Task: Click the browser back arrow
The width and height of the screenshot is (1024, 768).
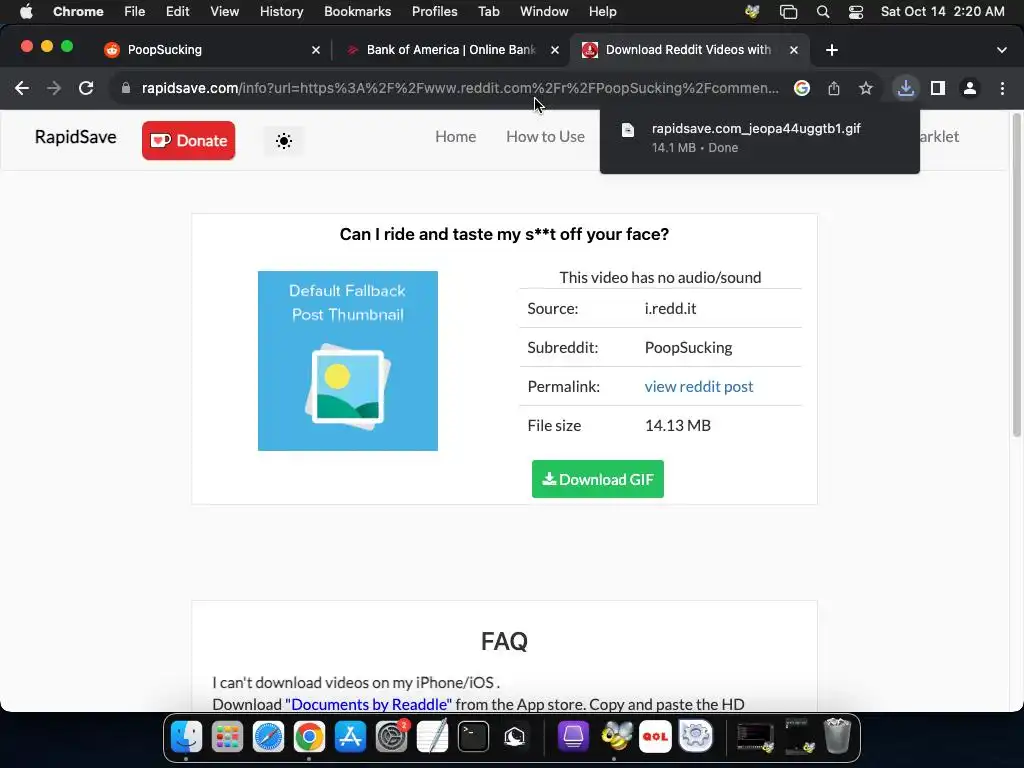Action: pyautogui.click(x=22, y=88)
